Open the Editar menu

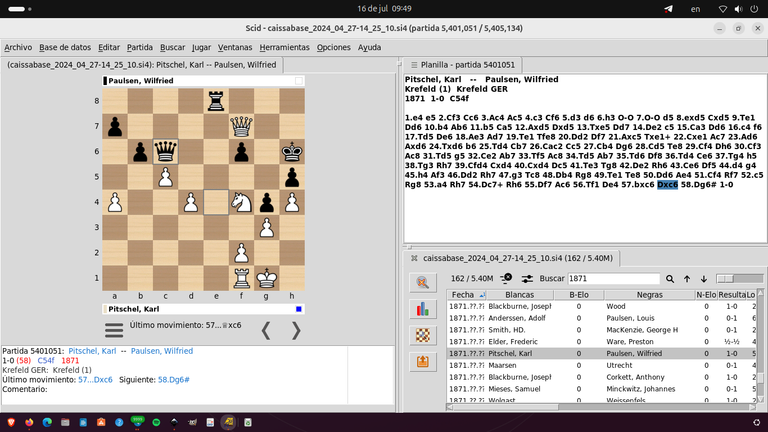(x=109, y=48)
